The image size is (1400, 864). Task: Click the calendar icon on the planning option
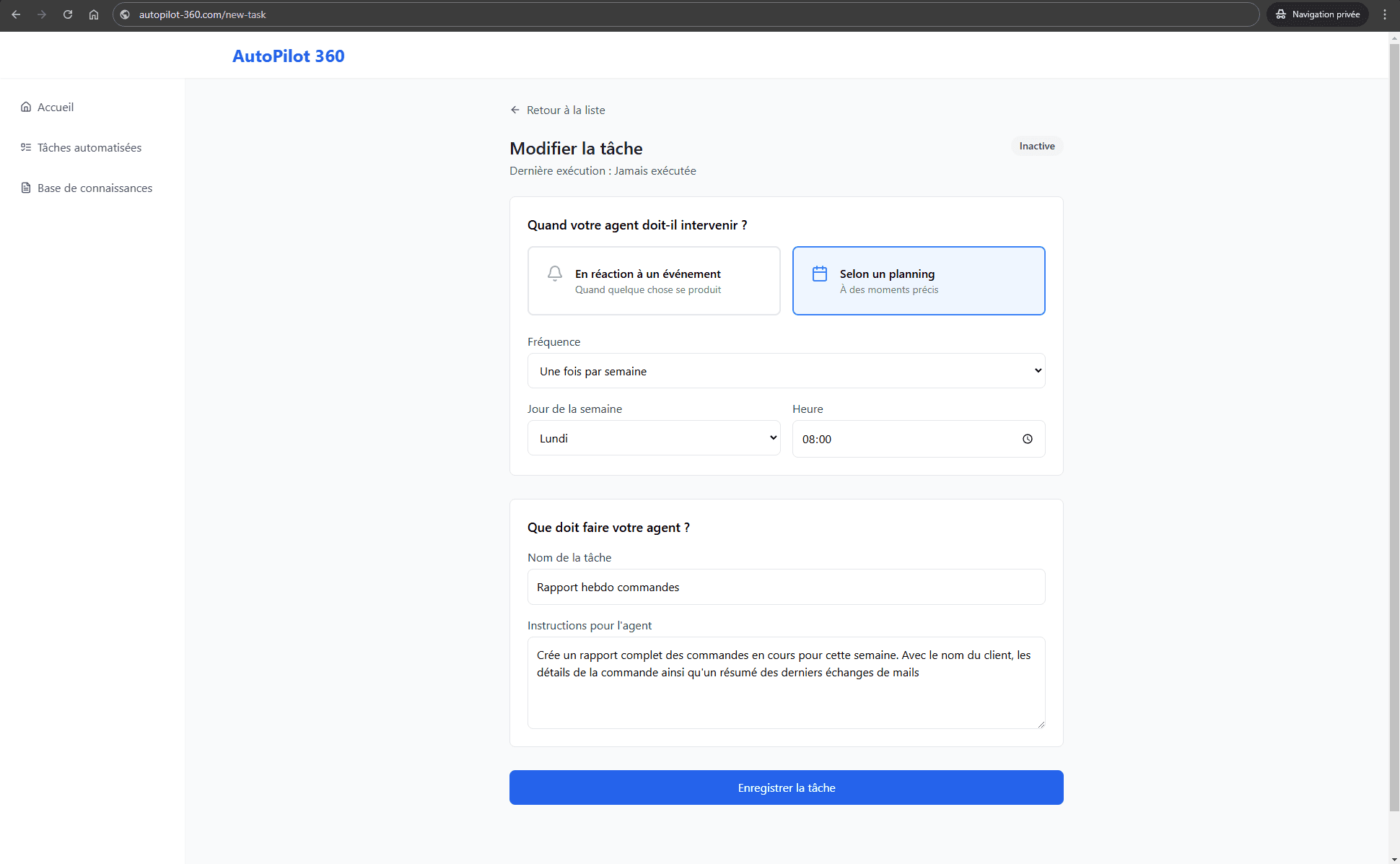[819, 274]
